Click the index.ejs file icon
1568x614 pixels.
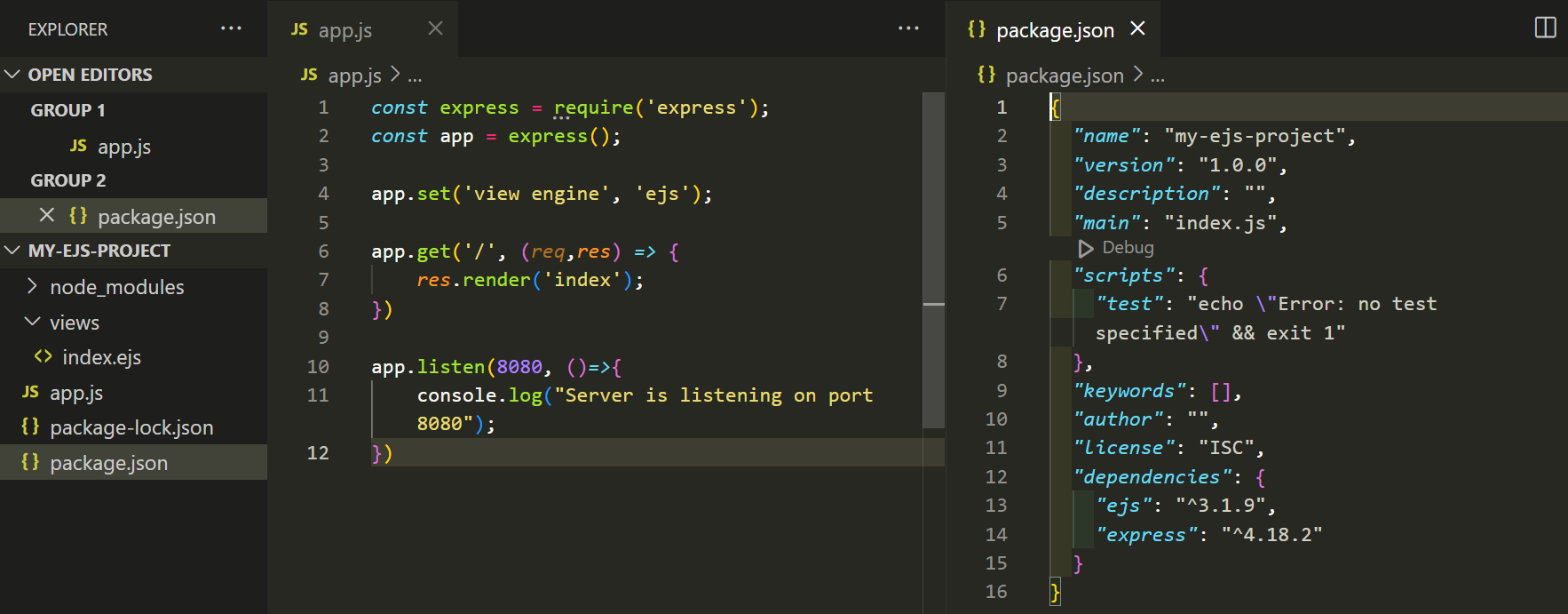click(x=43, y=356)
